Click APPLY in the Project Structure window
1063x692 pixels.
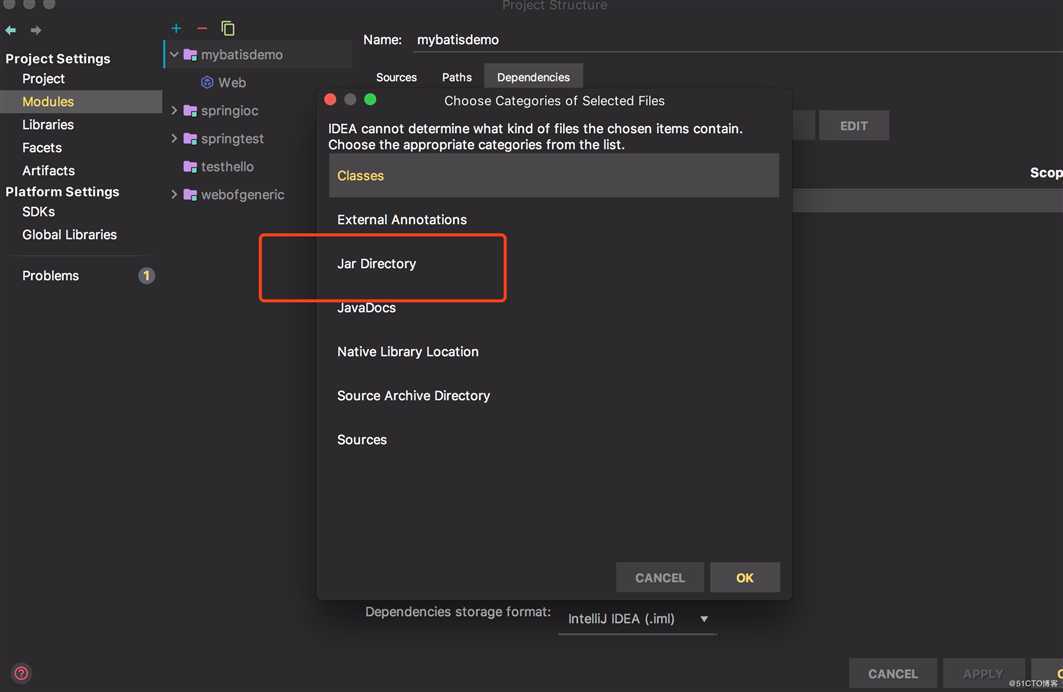point(983,674)
